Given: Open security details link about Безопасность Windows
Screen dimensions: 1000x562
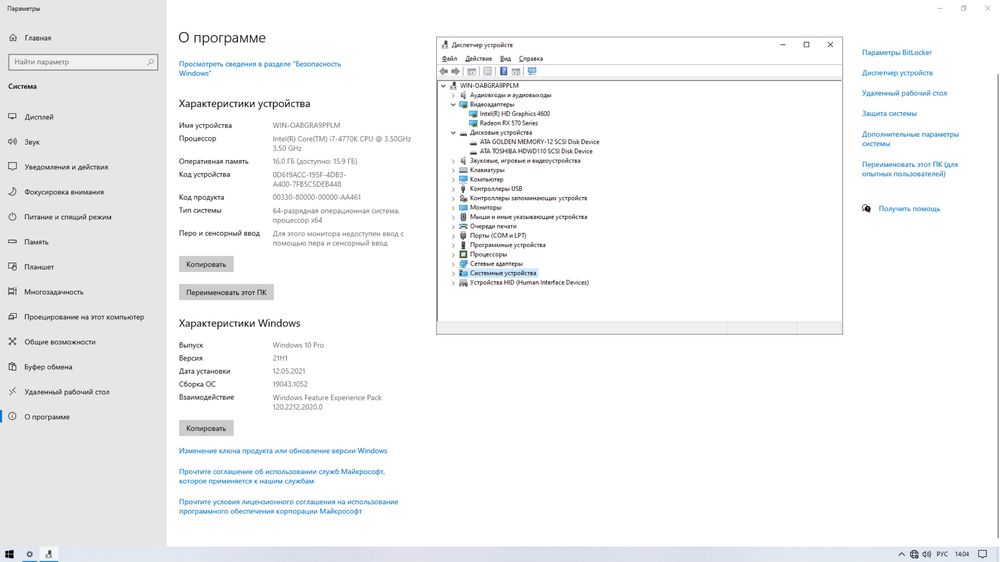Looking at the screenshot, I should tap(260, 68).
